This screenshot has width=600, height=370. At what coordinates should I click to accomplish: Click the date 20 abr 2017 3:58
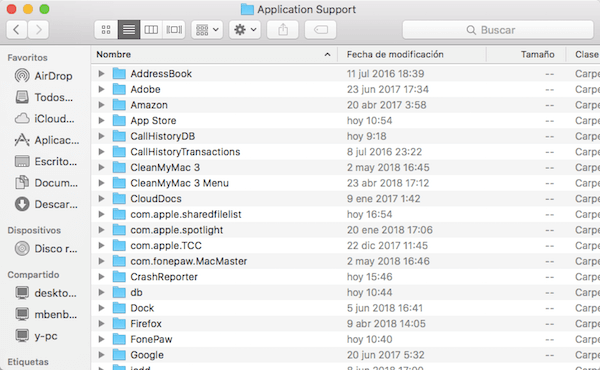point(386,105)
